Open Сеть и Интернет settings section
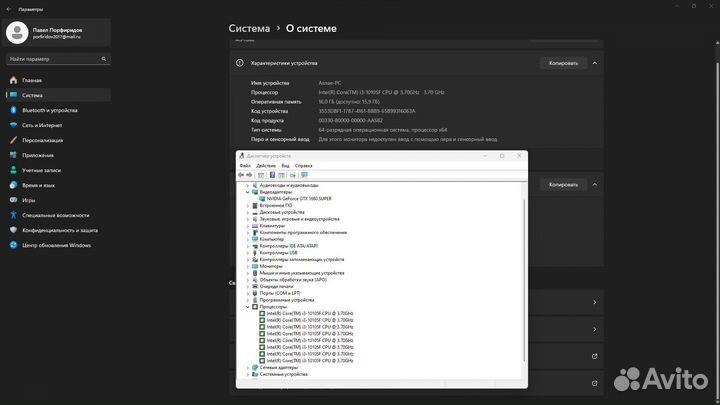 [42, 125]
